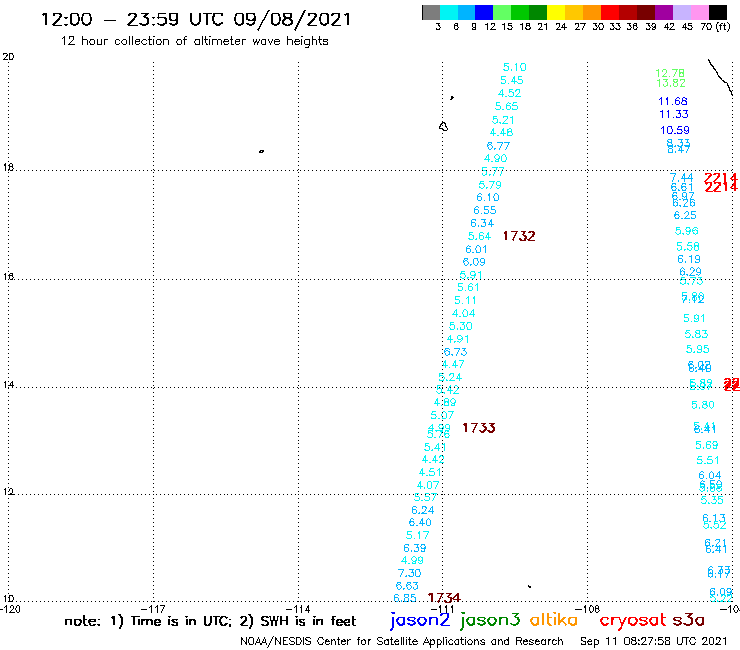
Task: Click the wave height value 4.52
Action: coord(509,93)
